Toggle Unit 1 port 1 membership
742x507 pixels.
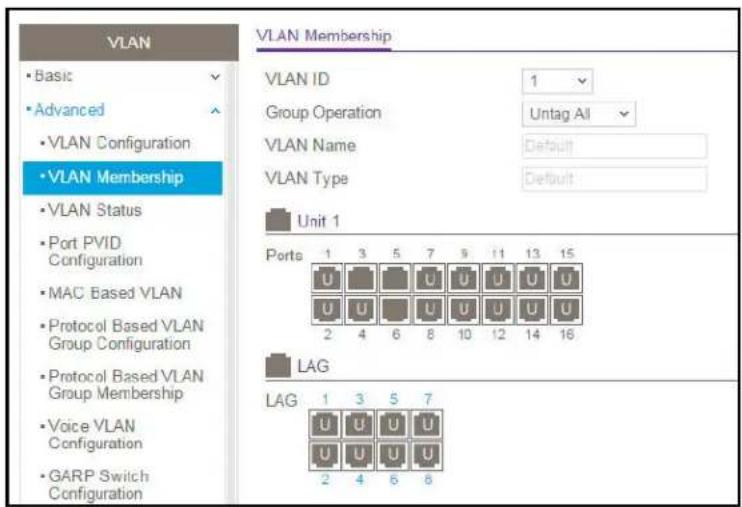327,279
